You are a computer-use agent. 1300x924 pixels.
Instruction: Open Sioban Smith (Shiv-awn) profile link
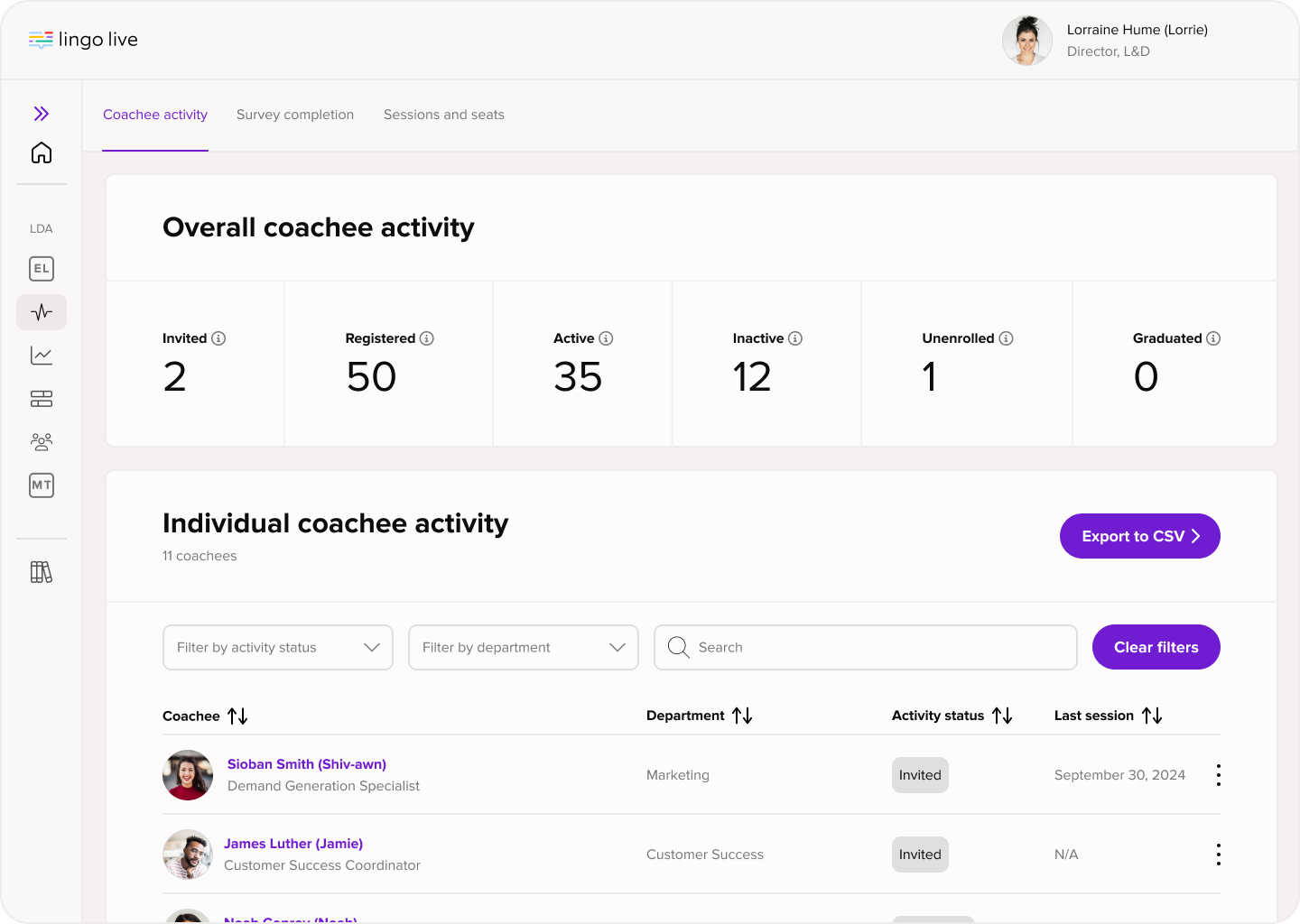point(307,764)
